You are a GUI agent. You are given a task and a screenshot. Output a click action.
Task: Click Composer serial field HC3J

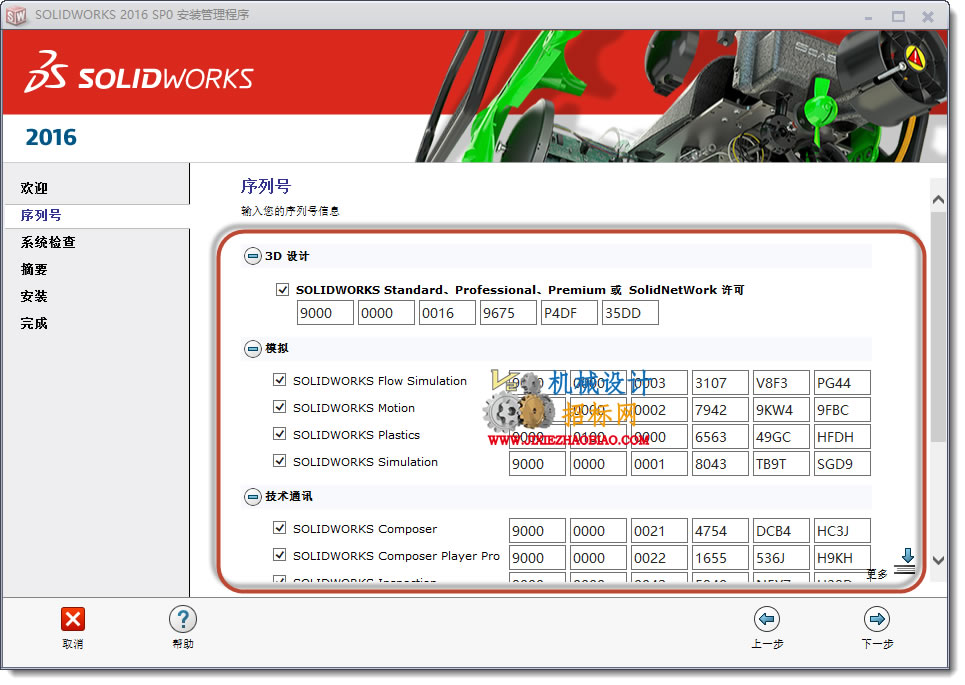point(842,531)
